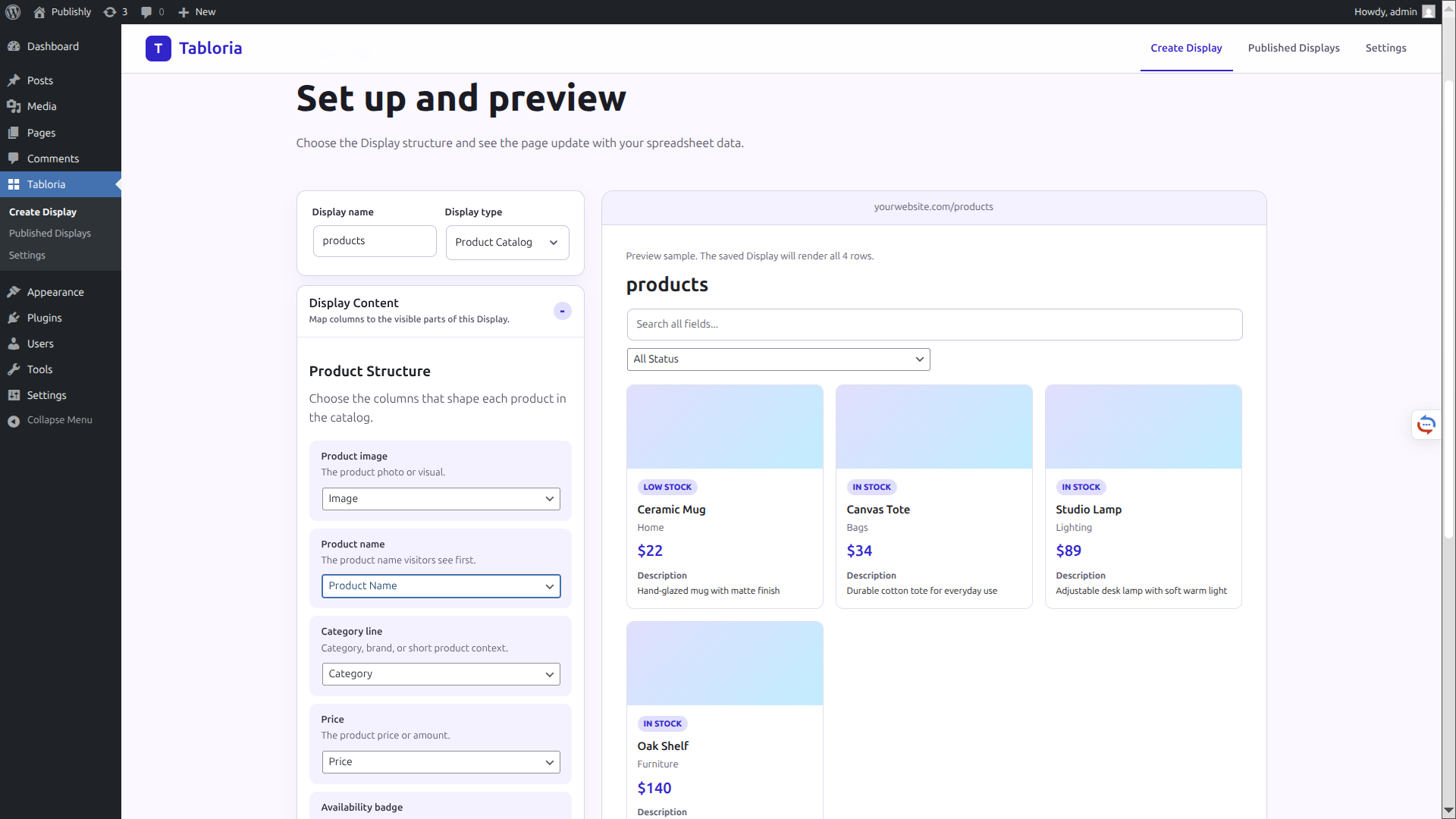The width and height of the screenshot is (1456, 819).
Task: Click the New button in admin bar
Action: (196, 11)
